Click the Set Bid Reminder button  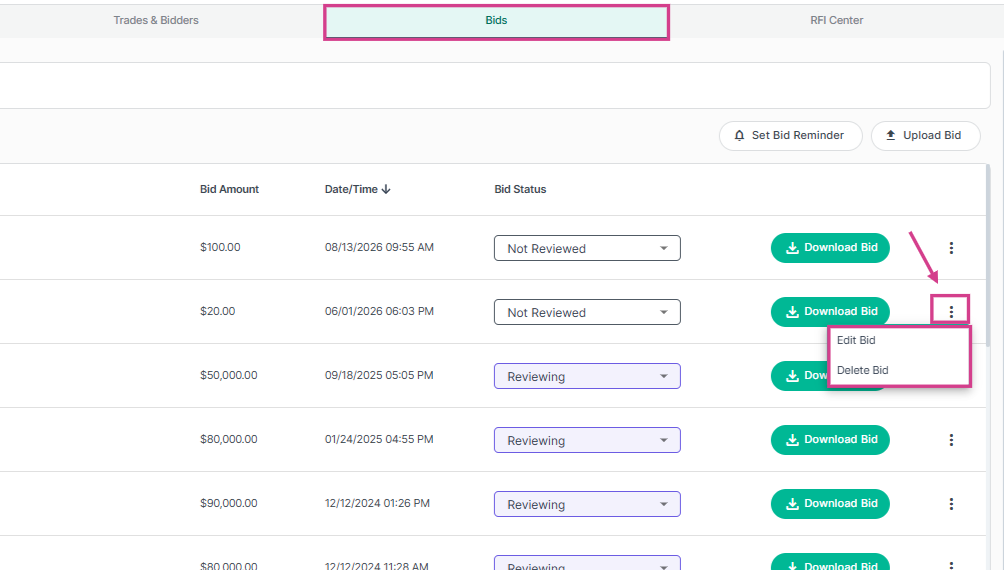pyautogui.click(x=790, y=136)
